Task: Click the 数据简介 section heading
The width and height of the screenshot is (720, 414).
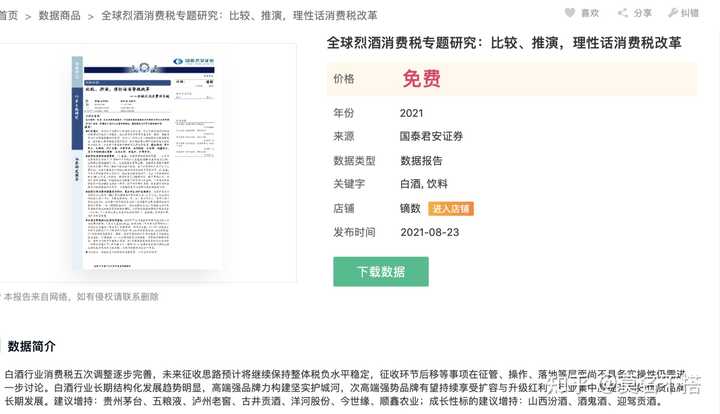Action: click(31, 347)
